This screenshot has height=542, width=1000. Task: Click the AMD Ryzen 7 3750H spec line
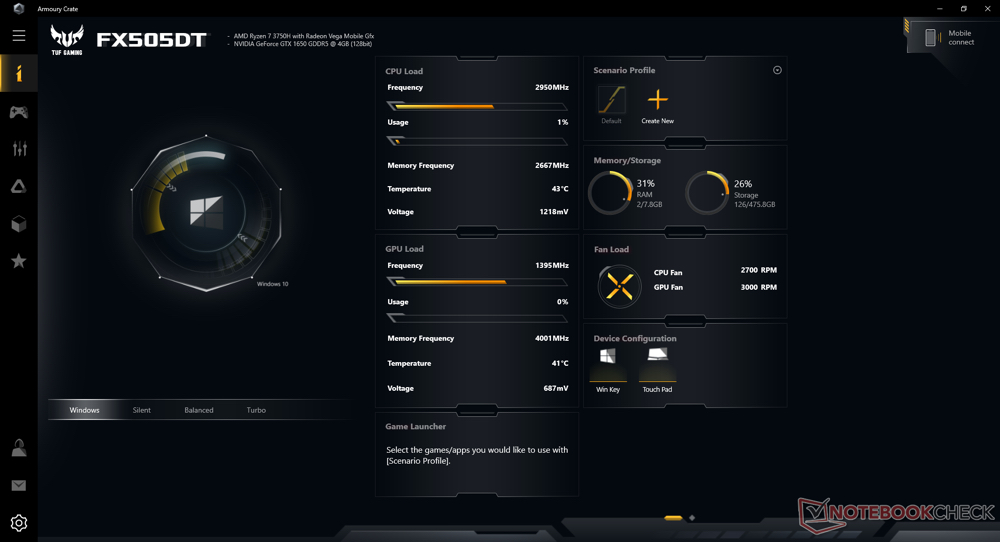(304, 36)
